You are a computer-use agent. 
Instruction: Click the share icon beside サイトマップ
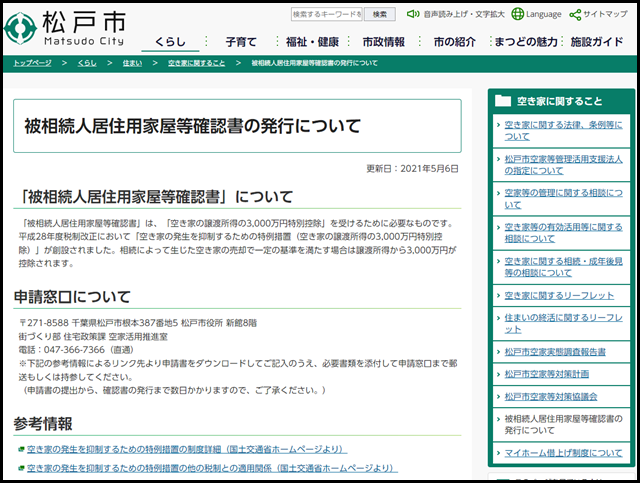[575, 15]
